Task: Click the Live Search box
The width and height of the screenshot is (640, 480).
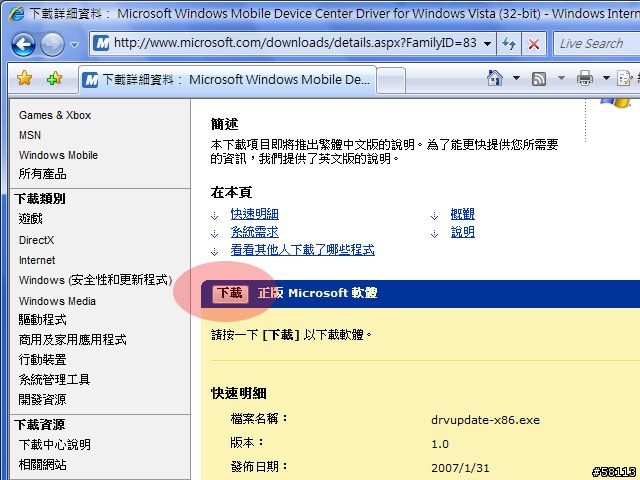Action: coord(597,43)
